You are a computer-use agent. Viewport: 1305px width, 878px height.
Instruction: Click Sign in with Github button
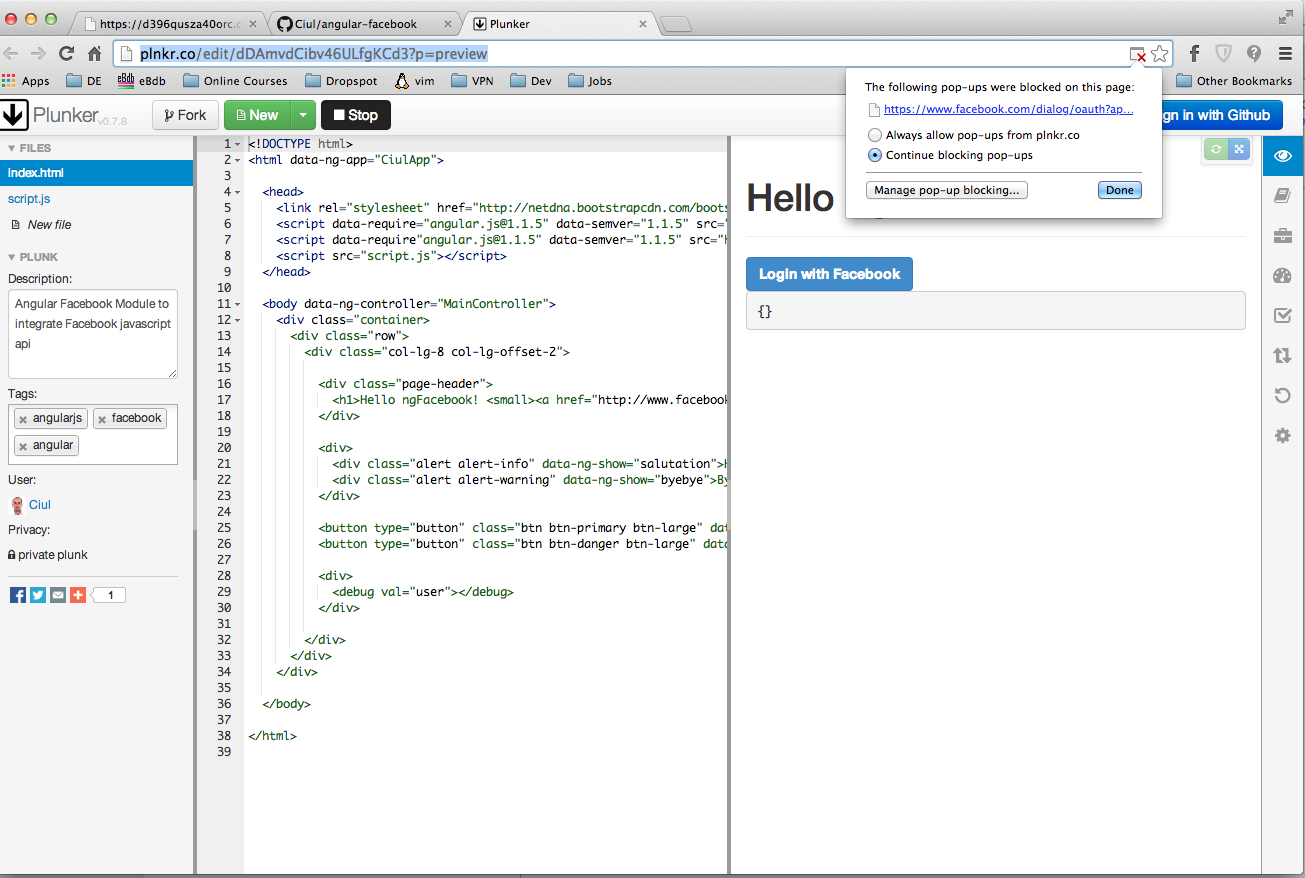(x=1217, y=115)
